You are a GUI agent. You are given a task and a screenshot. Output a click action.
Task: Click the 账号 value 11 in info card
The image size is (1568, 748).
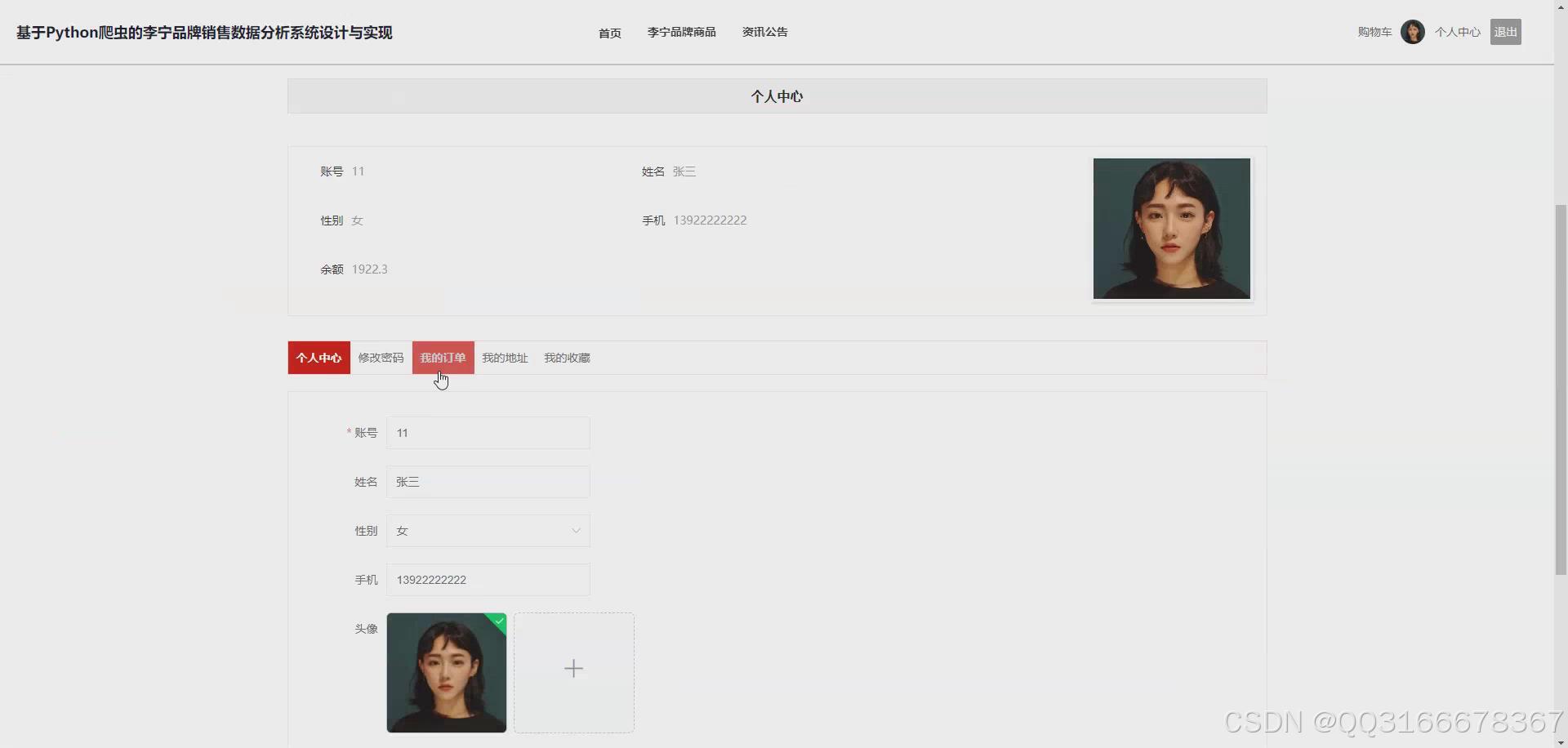[x=358, y=171]
